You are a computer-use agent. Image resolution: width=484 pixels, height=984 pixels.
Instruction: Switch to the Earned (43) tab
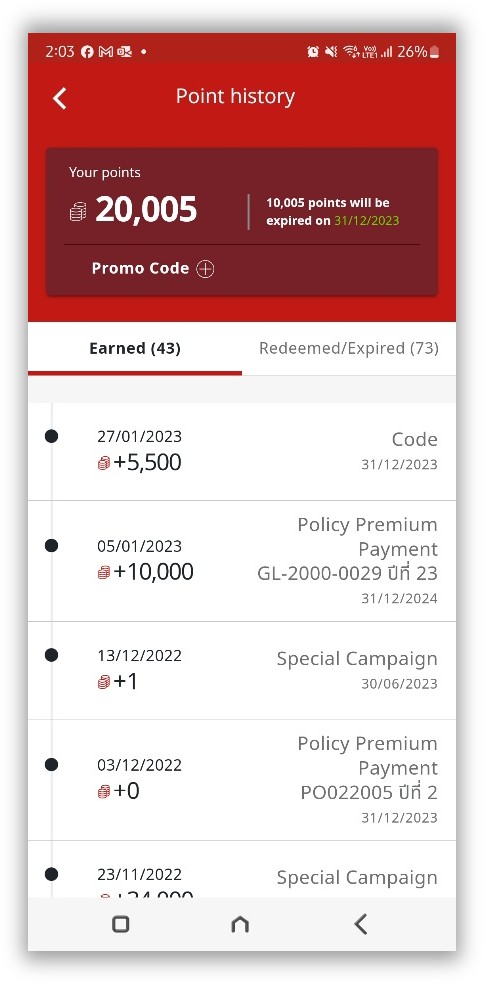[135, 348]
